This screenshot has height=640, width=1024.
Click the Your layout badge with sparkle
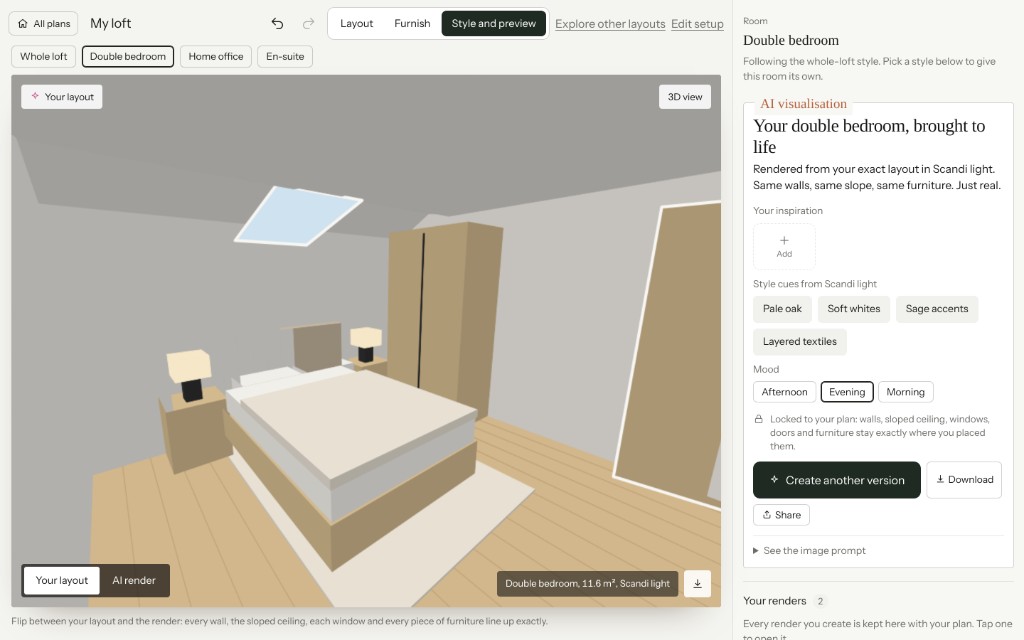[x=62, y=97]
